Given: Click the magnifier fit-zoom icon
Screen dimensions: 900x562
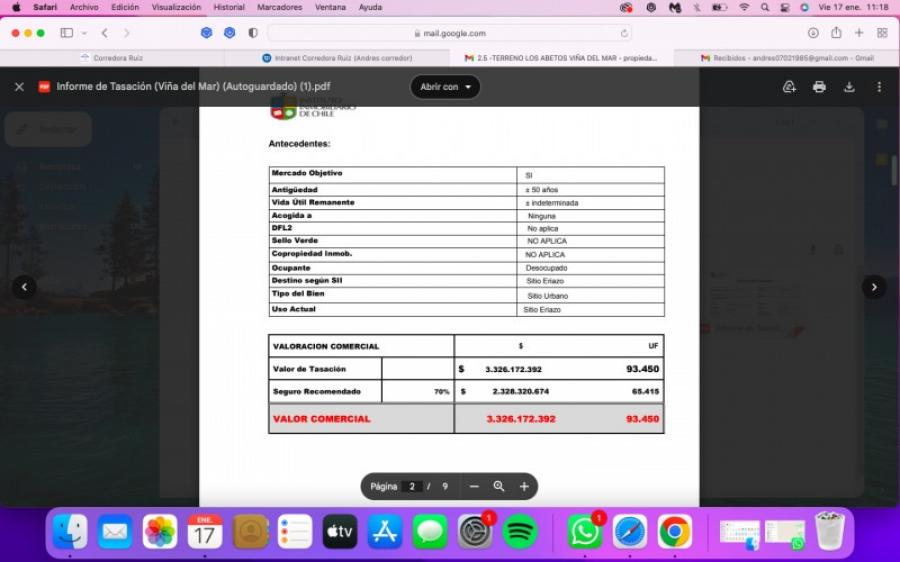Looking at the screenshot, I should pos(499,487).
